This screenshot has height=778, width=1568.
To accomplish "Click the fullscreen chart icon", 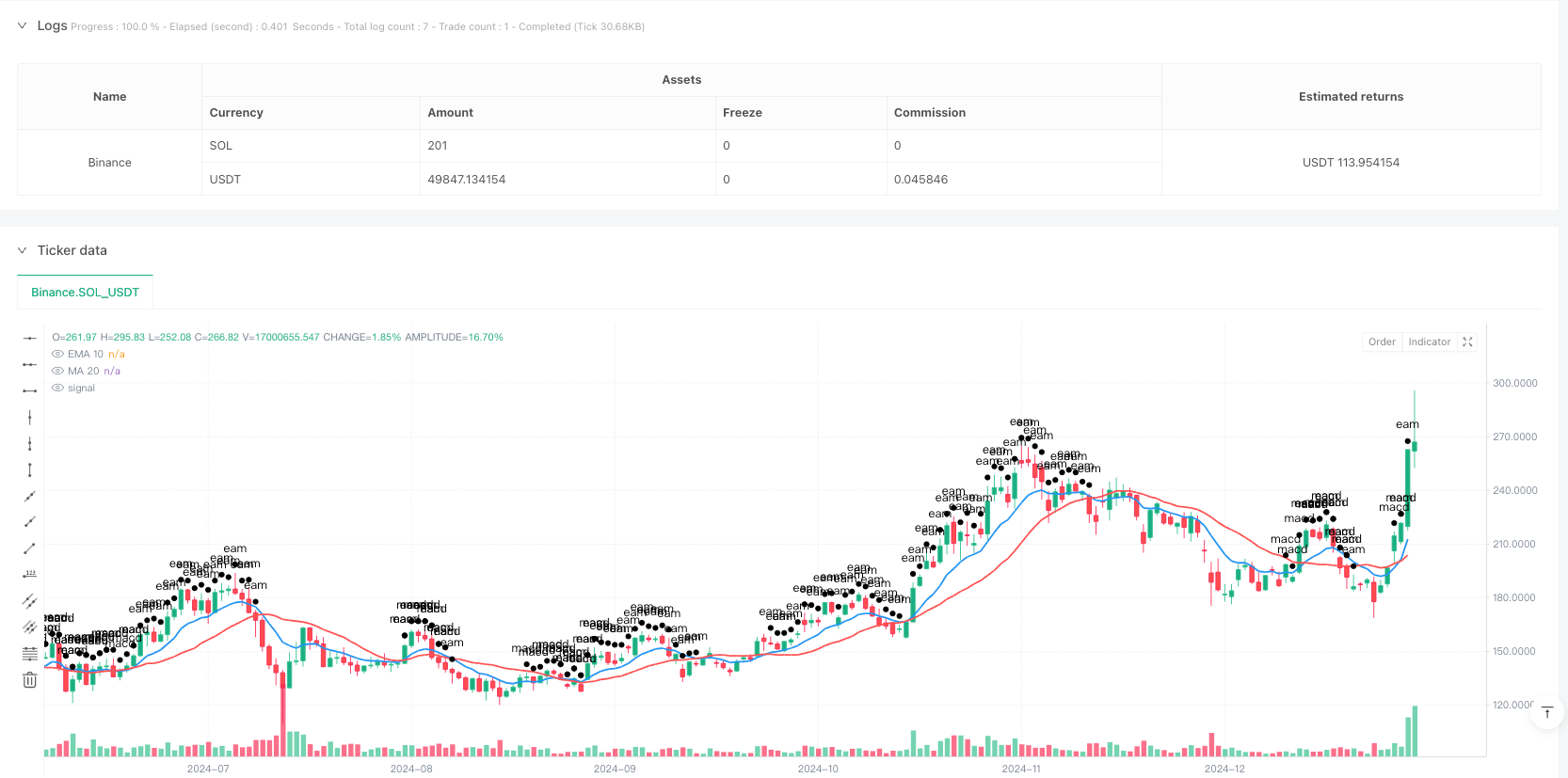I will click(x=1467, y=341).
